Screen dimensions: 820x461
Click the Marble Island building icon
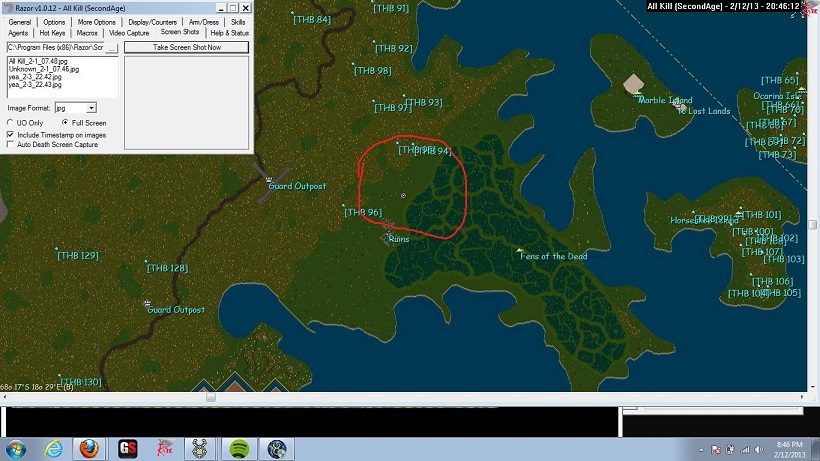point(632,85)
